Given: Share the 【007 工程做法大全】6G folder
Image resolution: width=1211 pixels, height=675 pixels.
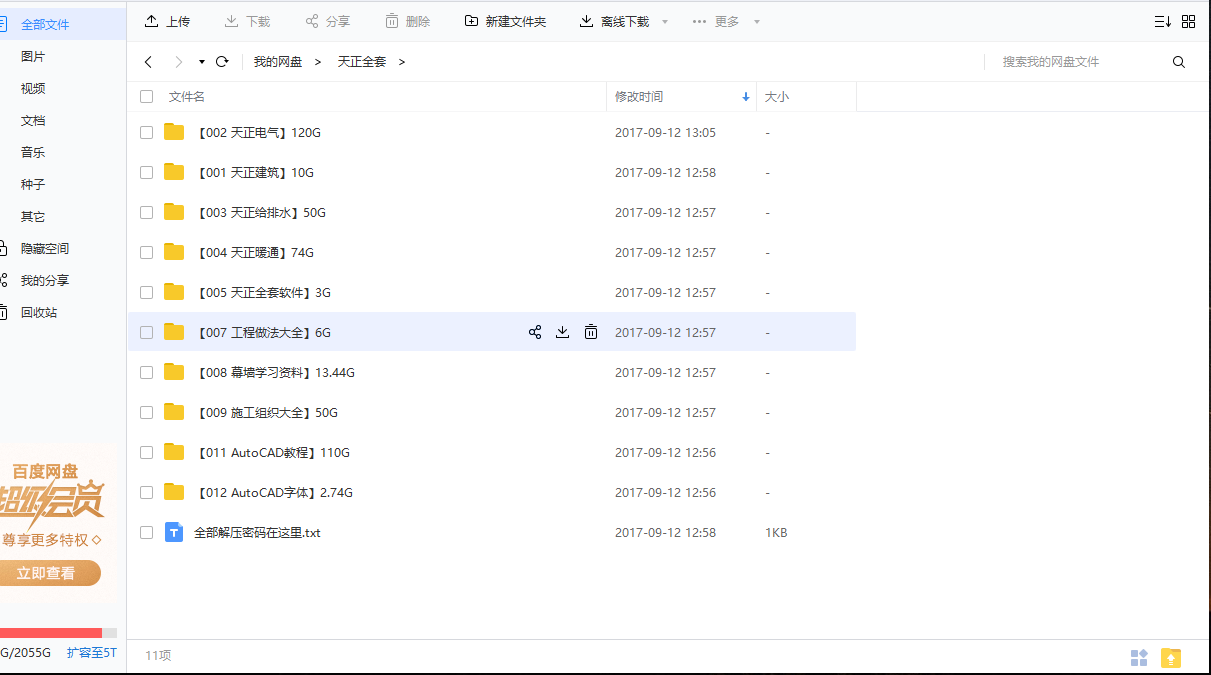Looking at the screenshot, I should [x=535, y=332].
